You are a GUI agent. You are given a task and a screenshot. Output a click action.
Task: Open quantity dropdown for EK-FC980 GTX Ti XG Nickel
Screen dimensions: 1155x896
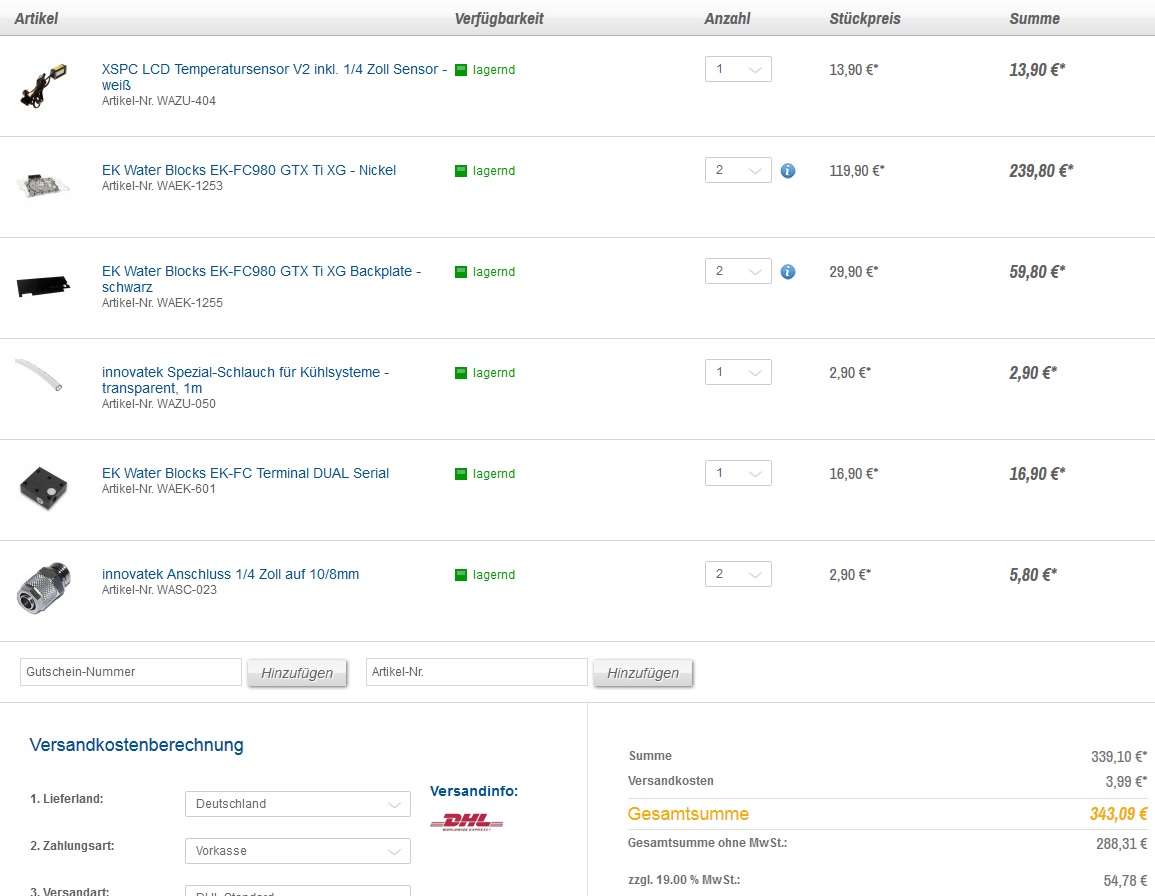click(738, 170)
